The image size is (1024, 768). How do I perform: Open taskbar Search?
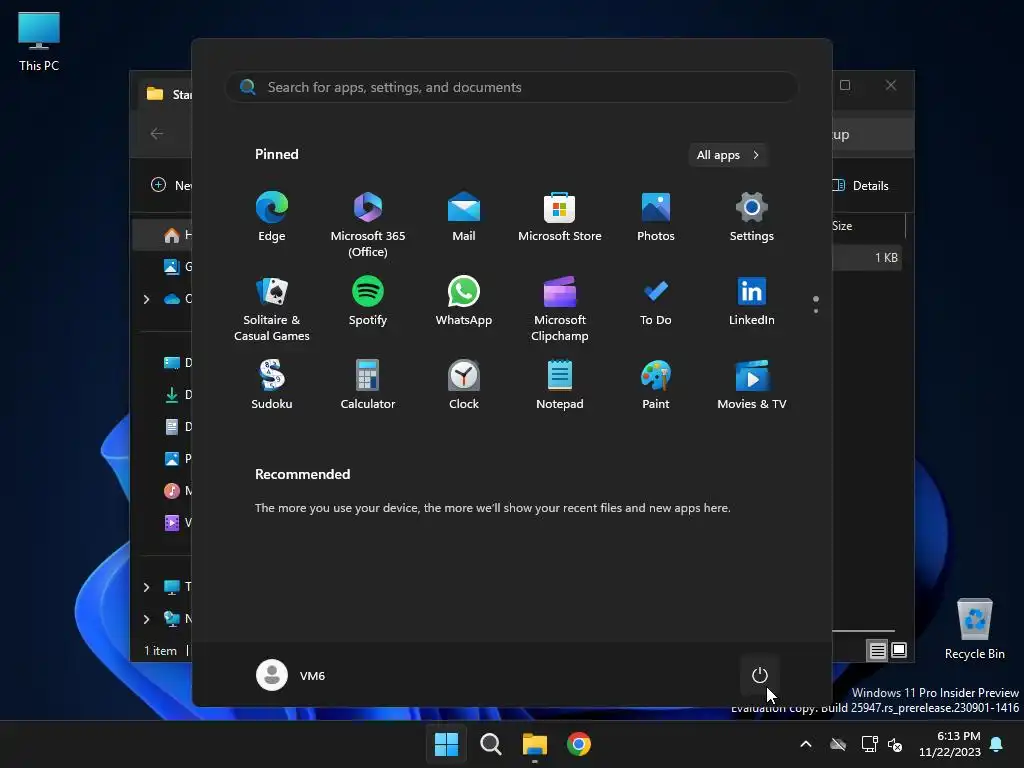click(x=490, y=744)
